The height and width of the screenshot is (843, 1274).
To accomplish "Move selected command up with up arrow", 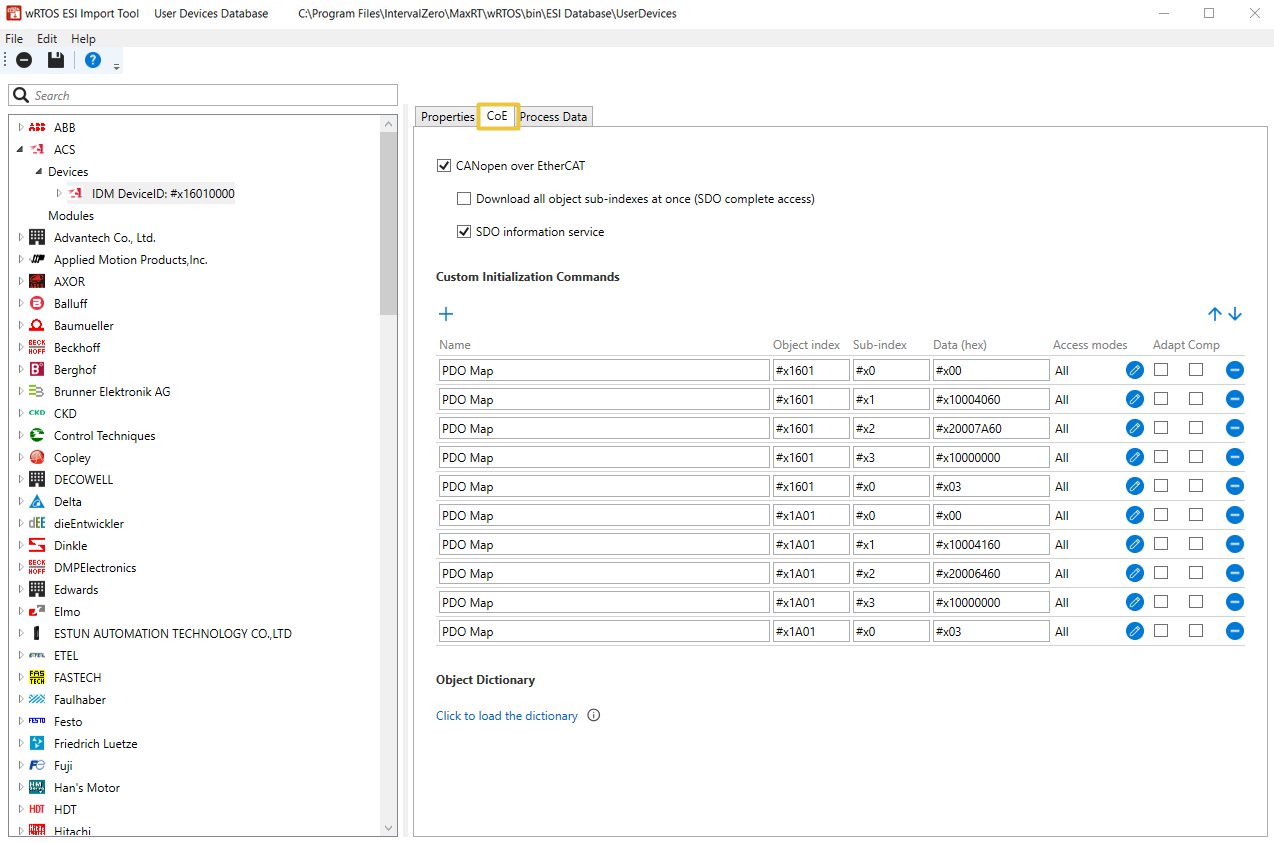I will pyautogui.click(x=1215, y=314).
